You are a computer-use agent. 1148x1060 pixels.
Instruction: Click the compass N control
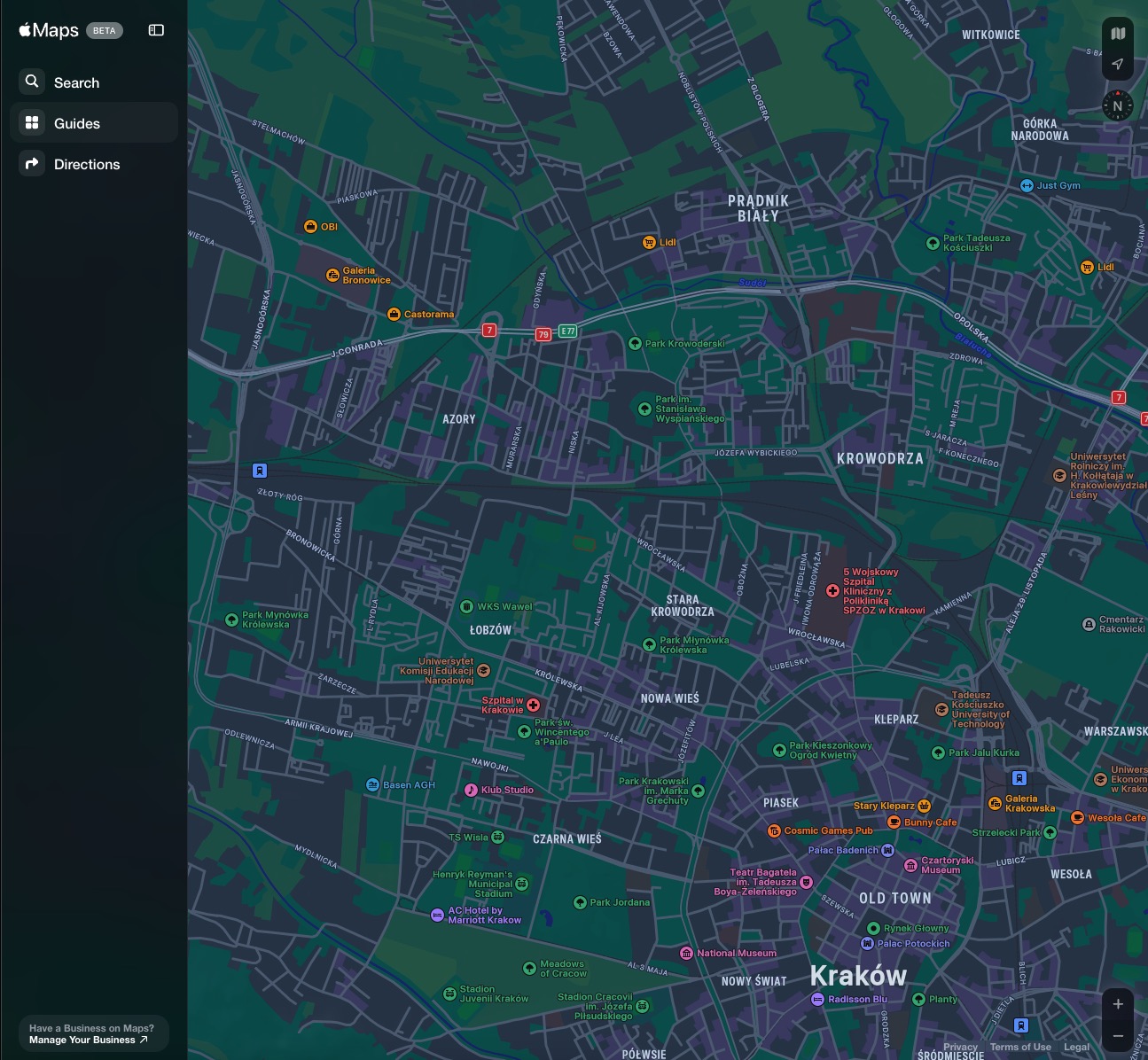point(1118,105)
